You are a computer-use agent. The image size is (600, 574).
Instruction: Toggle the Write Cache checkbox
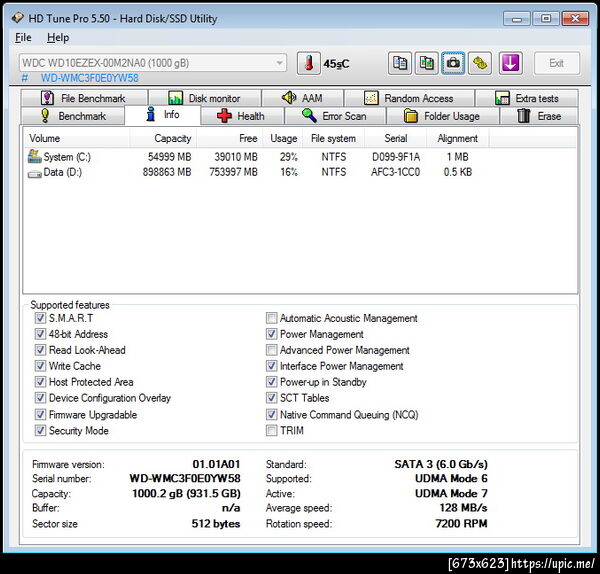tap(40, 366)
